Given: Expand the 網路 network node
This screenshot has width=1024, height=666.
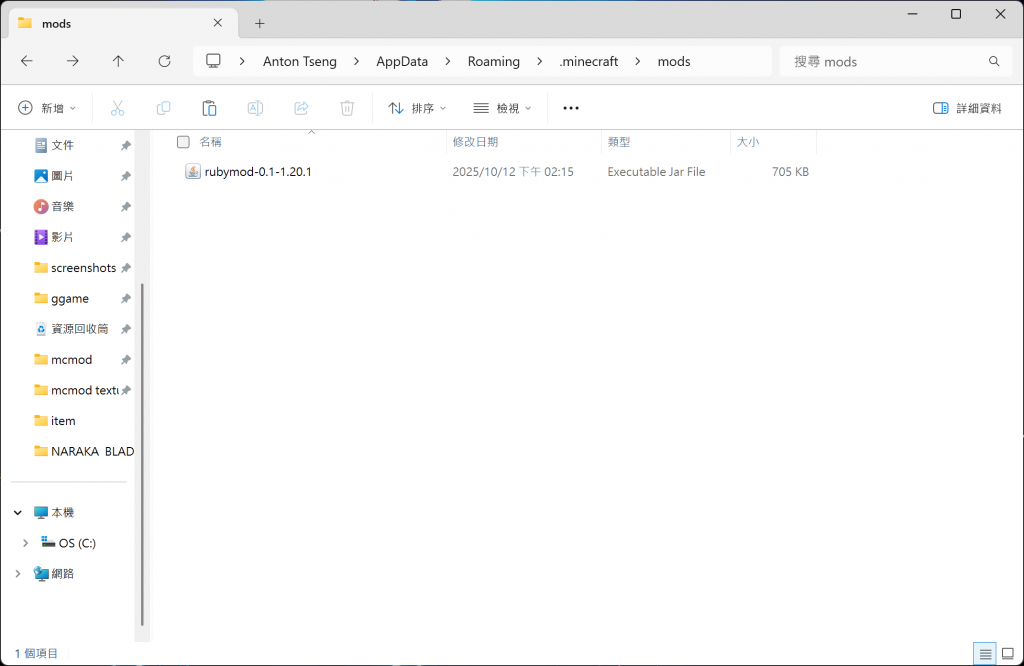Looking at the screenshot, I should coord(18,574).
